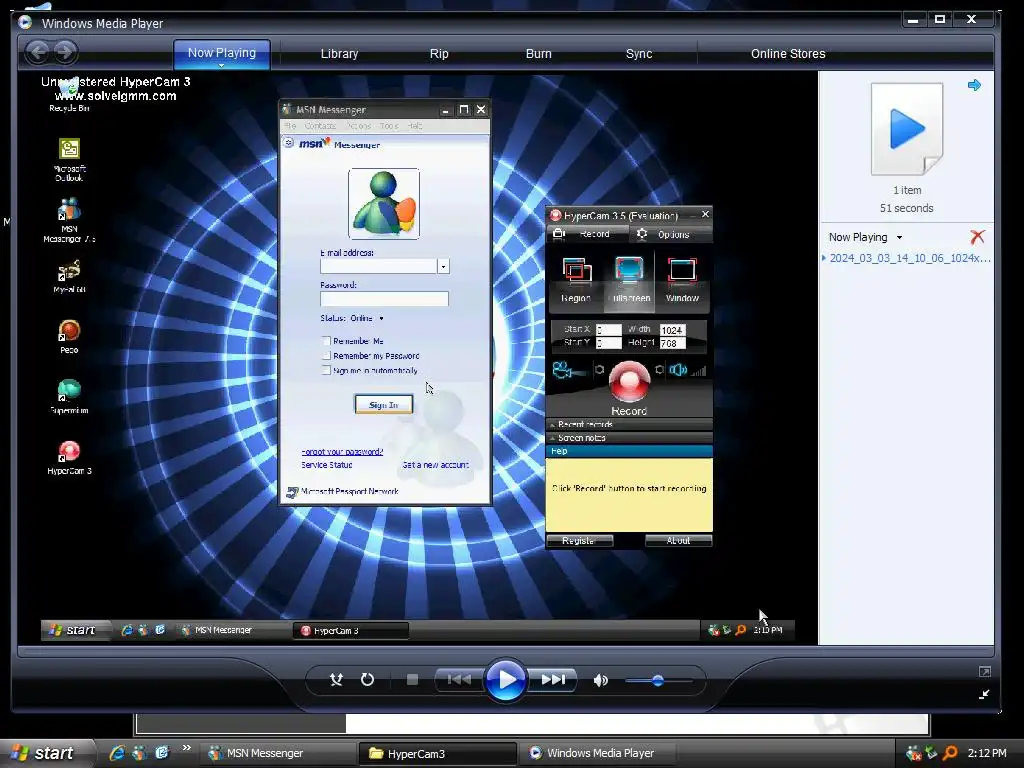Screen dimensions: 1024x768
Task: Select HyperCam Region capture mode
Action: (x=576, y=280)
